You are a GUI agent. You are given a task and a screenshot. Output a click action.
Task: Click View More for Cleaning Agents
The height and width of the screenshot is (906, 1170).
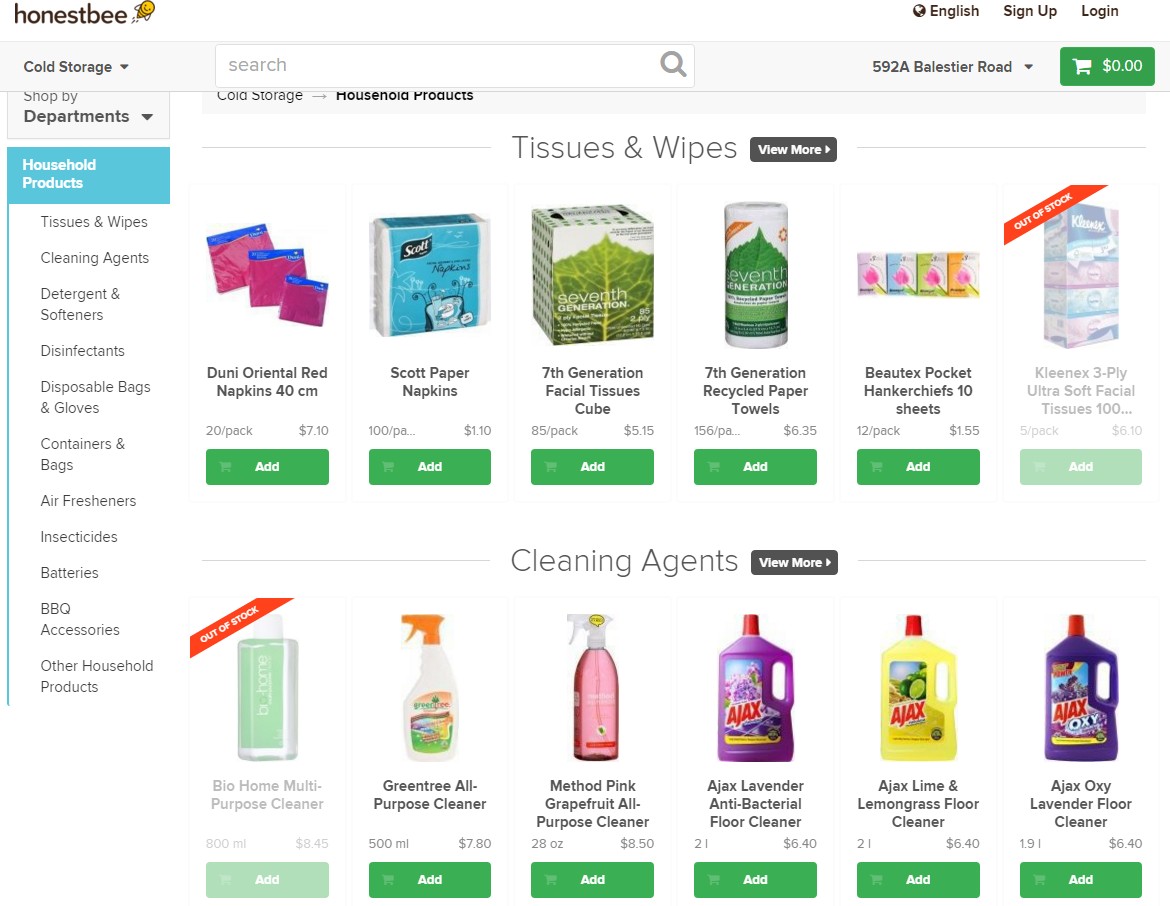click(794, 563)
